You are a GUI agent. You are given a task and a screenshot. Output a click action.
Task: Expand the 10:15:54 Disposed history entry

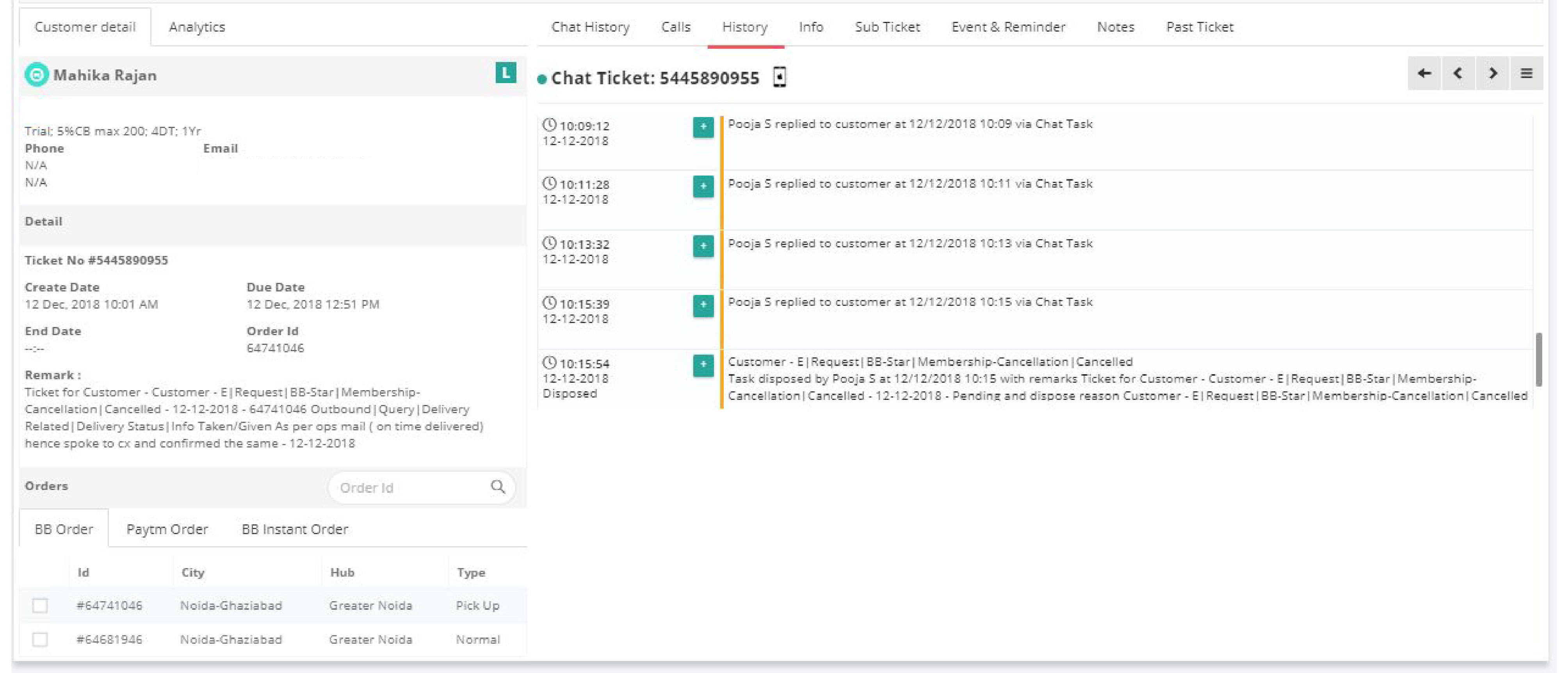pyautogui.click(x=703, y=365)
